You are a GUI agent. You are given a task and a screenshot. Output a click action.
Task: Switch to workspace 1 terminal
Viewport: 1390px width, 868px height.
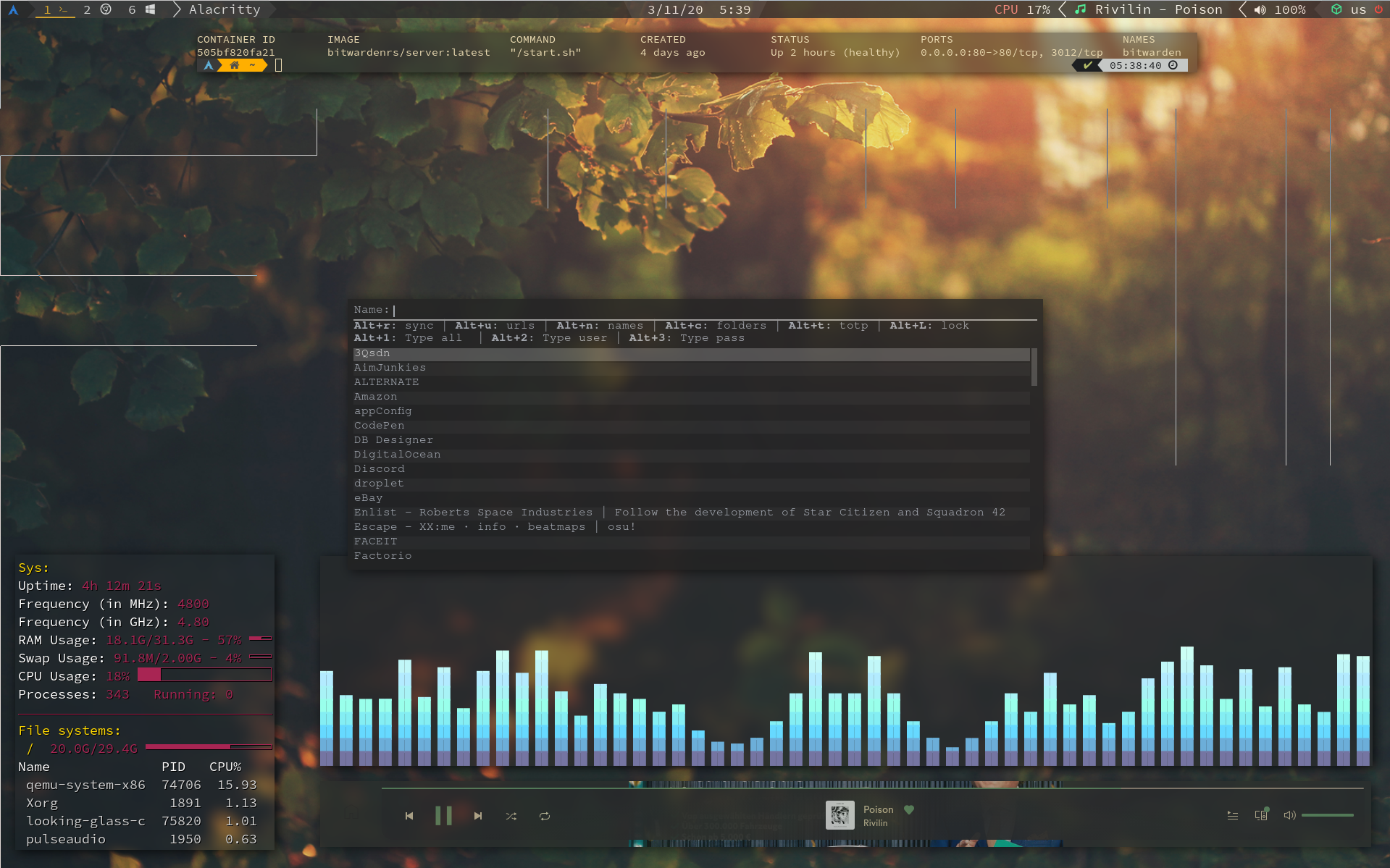click(55, 9)
